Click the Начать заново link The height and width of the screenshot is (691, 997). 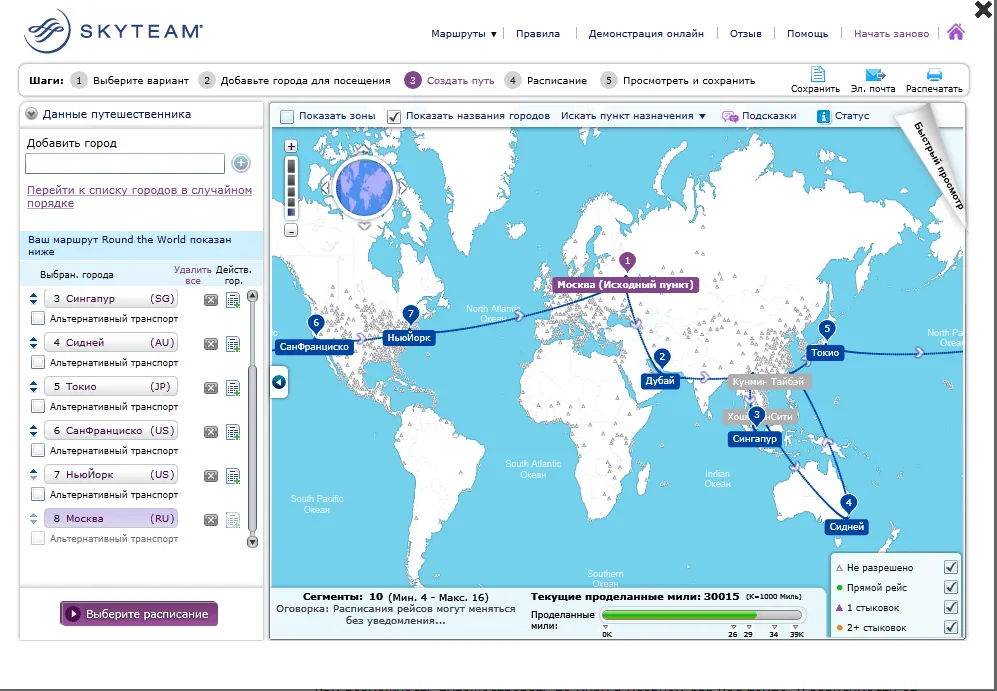(x=891, y=34)
